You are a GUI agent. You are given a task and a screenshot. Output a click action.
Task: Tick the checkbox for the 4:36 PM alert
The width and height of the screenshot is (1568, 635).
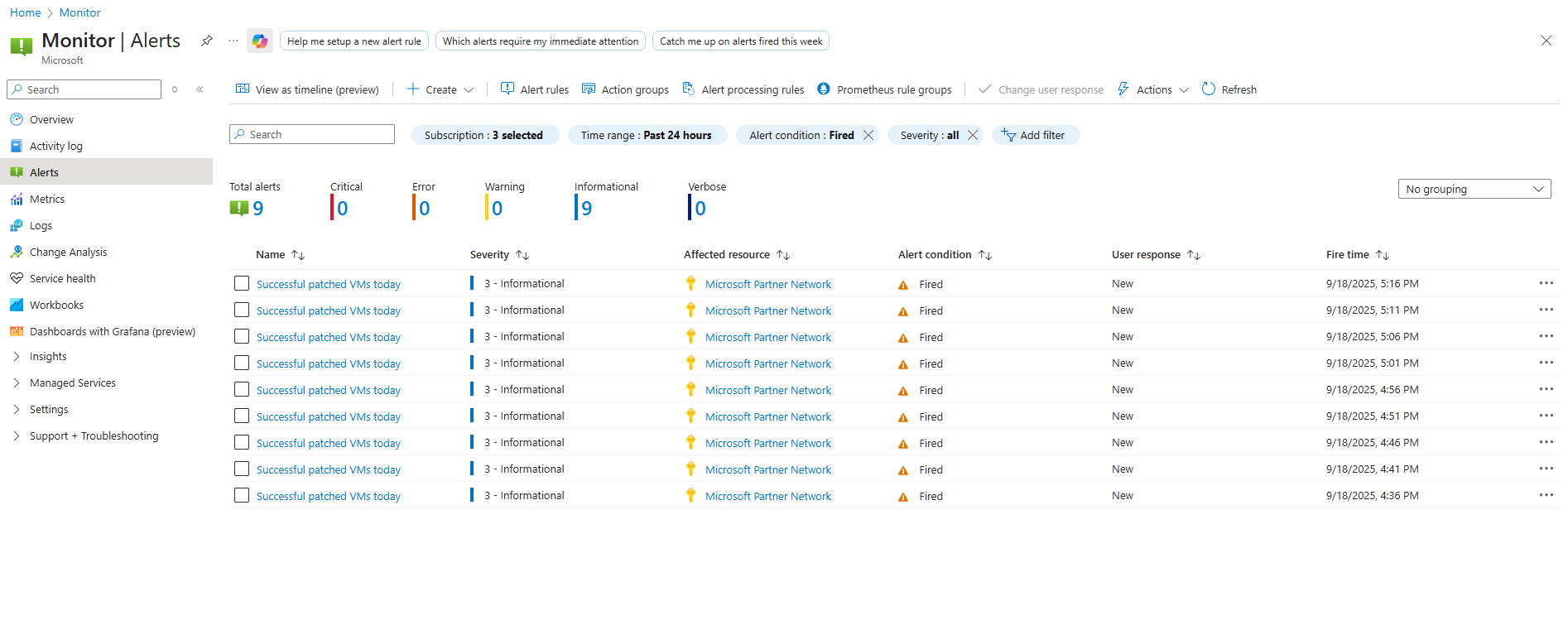242,495
